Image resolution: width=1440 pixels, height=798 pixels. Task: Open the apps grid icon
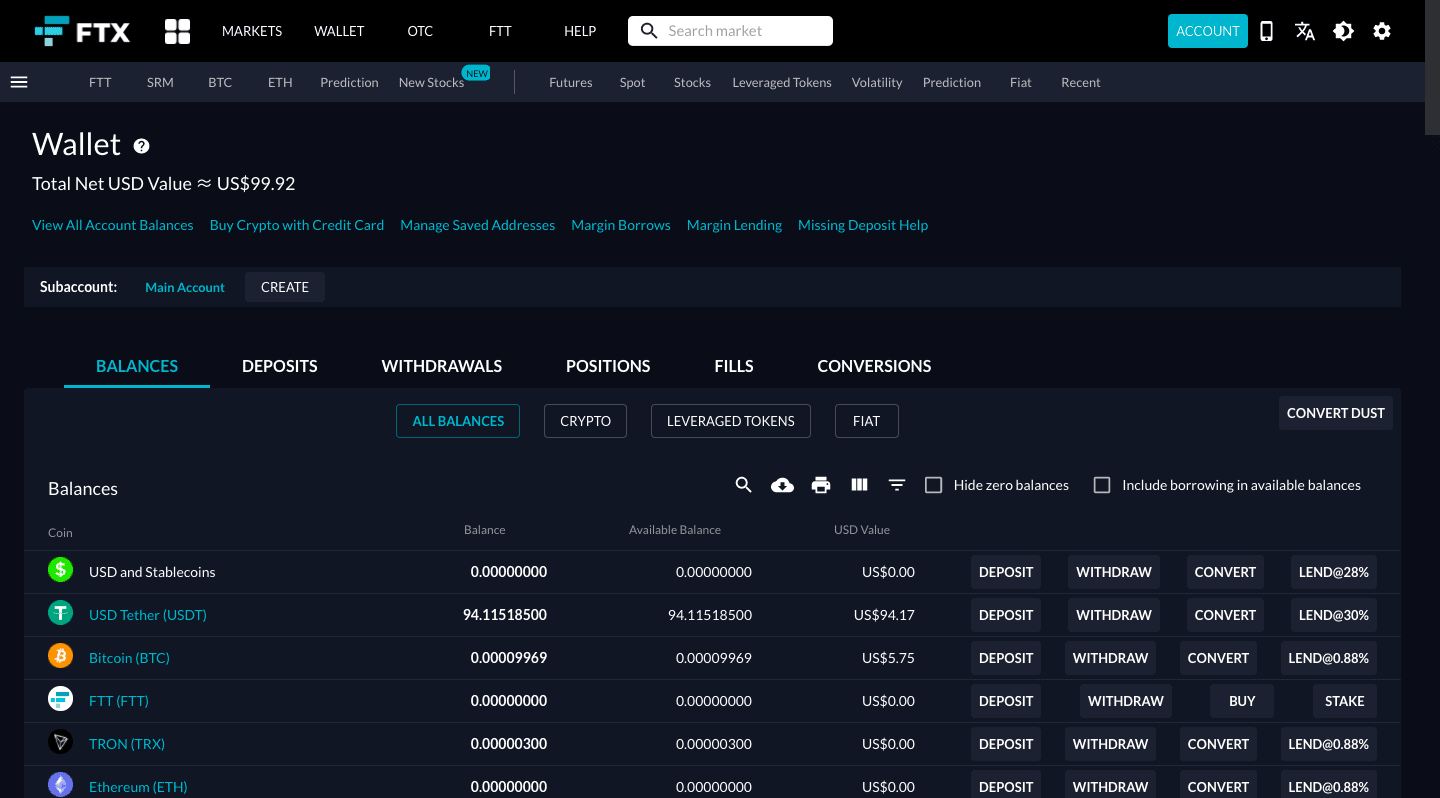[x=177, y=31]
